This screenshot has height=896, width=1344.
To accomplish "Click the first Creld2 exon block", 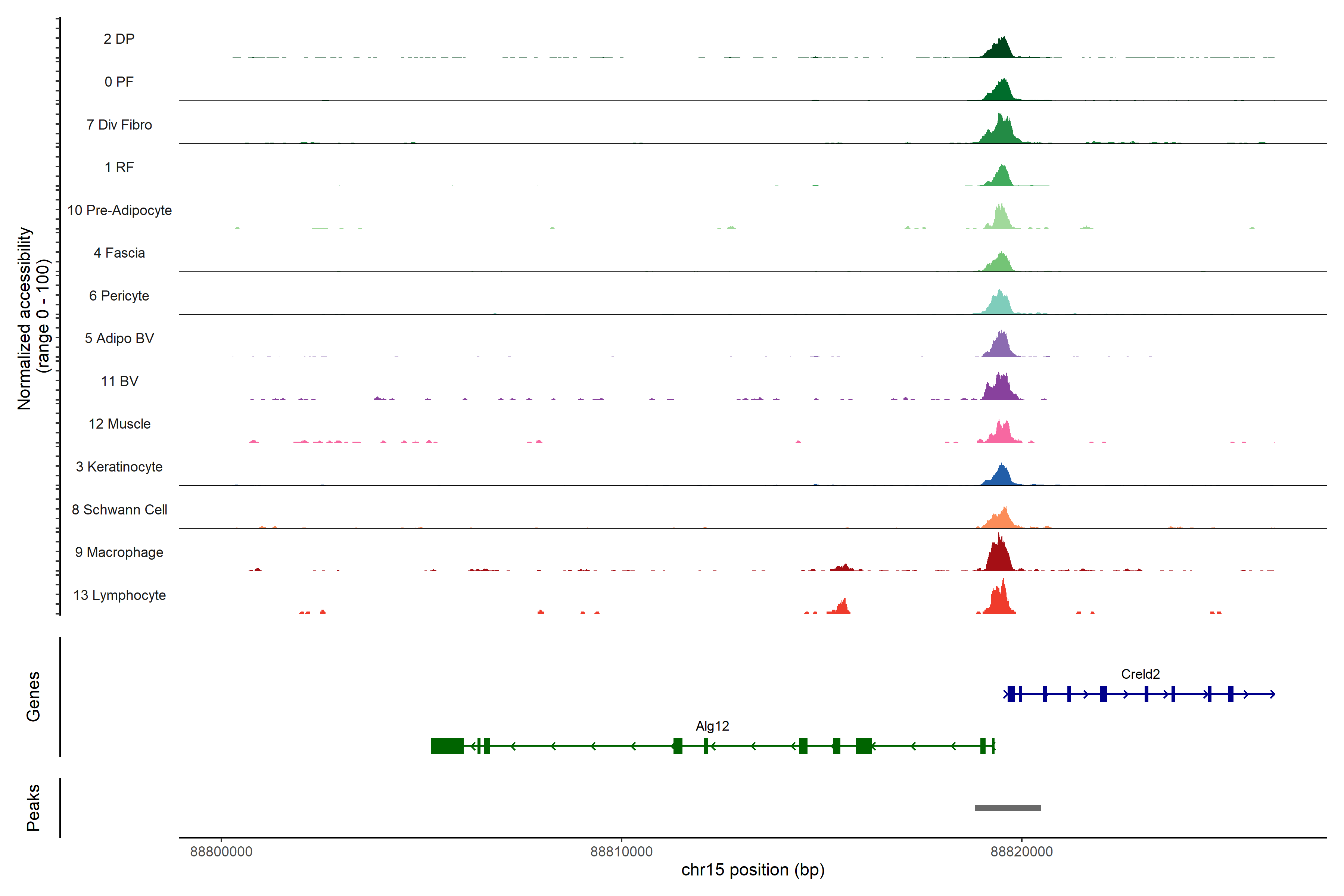I will coord(1011,694).
